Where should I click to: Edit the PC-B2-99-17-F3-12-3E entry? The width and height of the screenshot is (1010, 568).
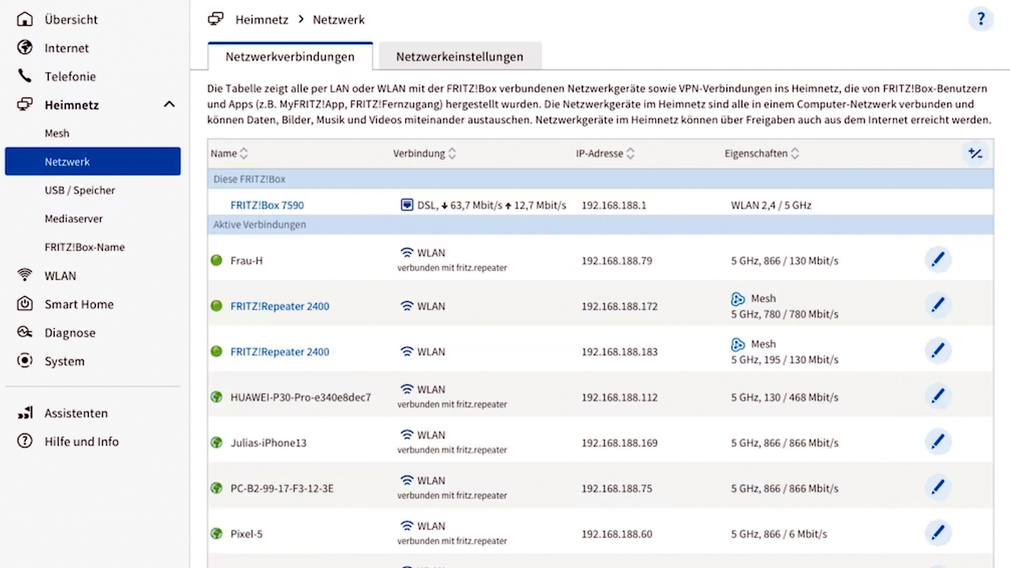coord(938,488)
